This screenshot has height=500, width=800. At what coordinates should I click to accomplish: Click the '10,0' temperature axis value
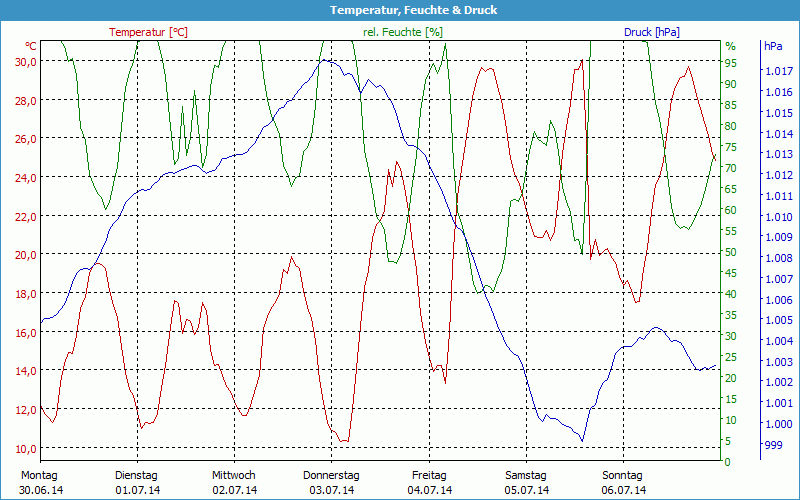tap(26, 448)
